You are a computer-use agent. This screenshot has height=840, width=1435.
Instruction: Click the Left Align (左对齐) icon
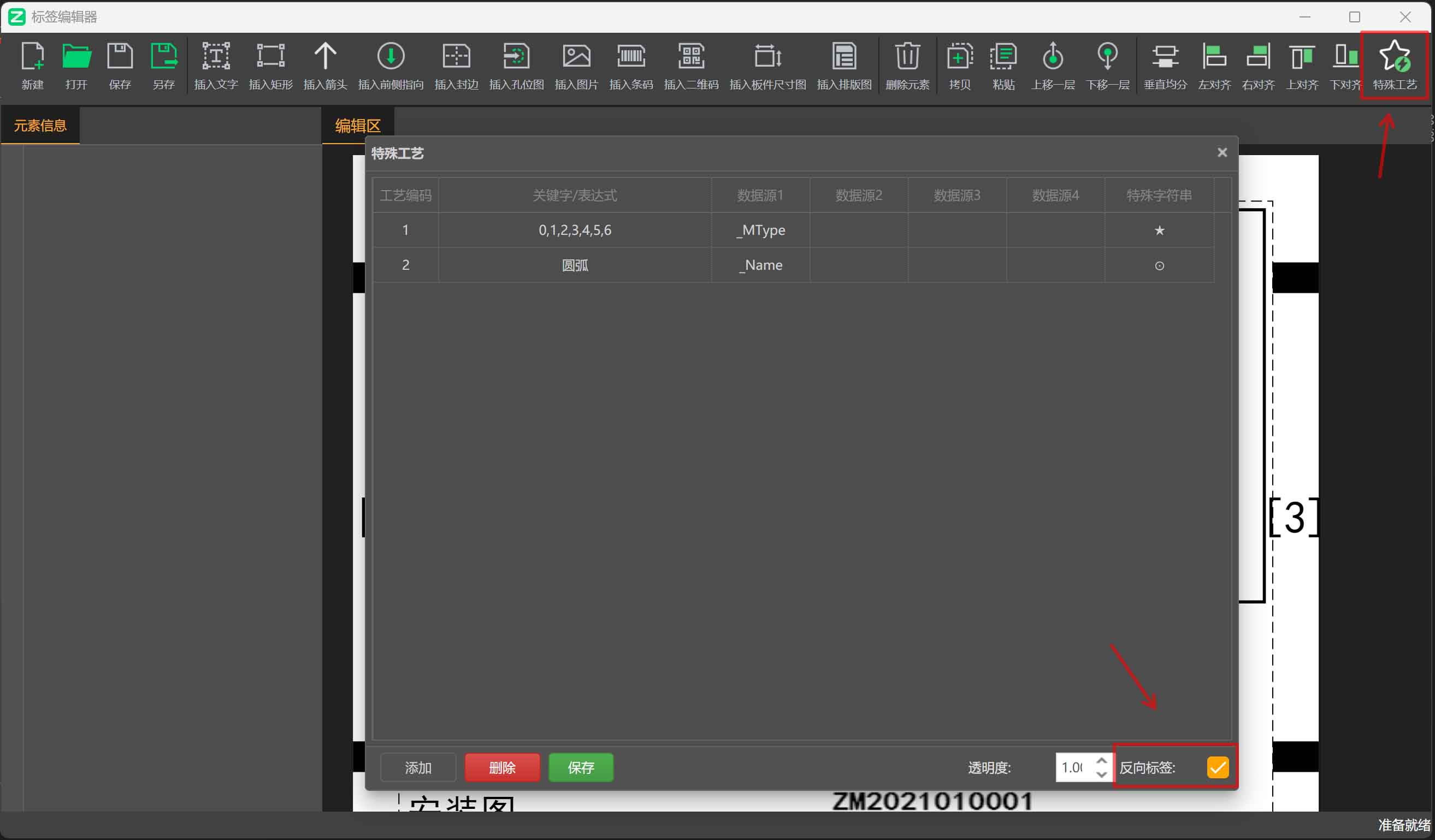click(1214, 56)
